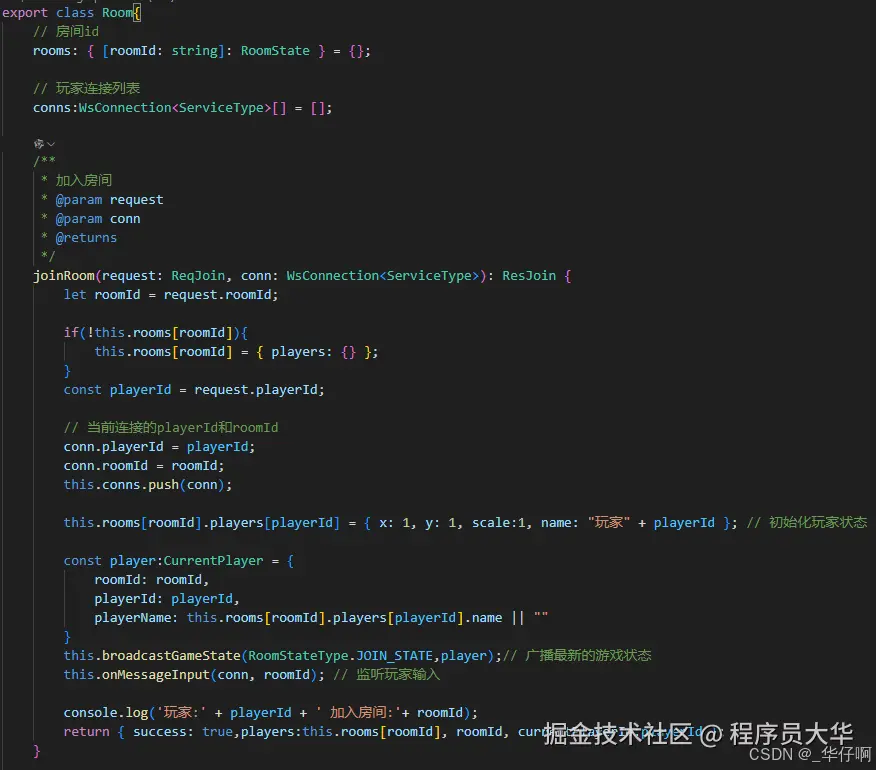Click the "@returns" doc tag
This screenshot has height=770, width=876.
pos(86,237)
